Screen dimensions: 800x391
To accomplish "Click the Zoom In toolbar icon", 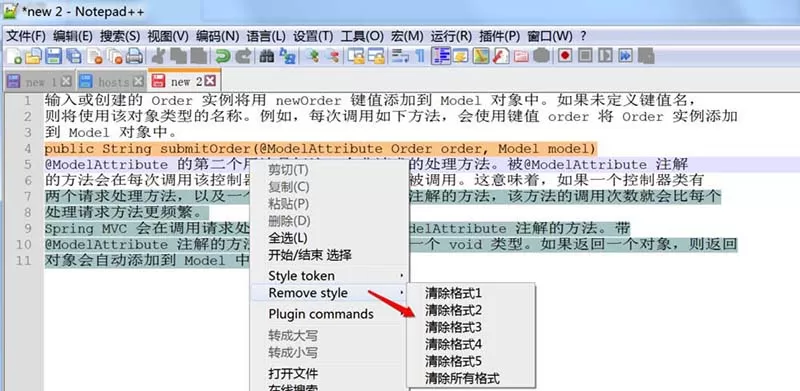I will point(312,56).
